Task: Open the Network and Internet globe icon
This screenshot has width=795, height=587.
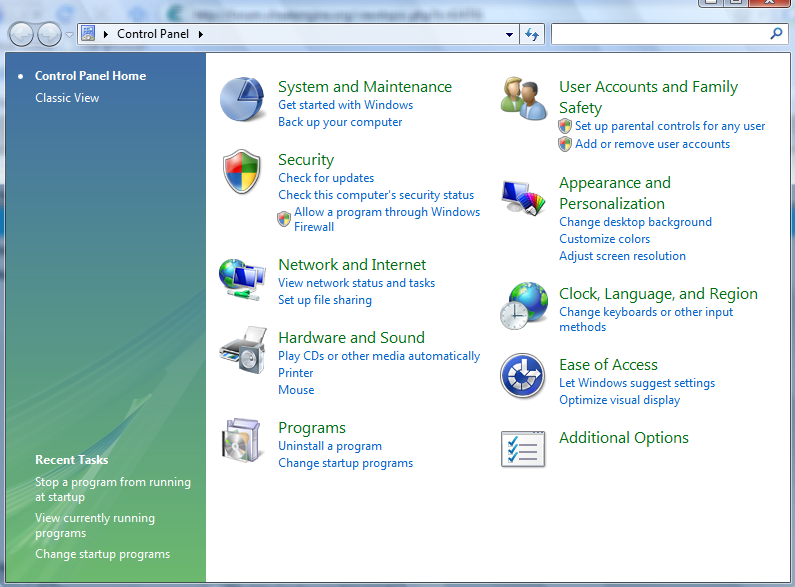Action: tap(242, 279)
